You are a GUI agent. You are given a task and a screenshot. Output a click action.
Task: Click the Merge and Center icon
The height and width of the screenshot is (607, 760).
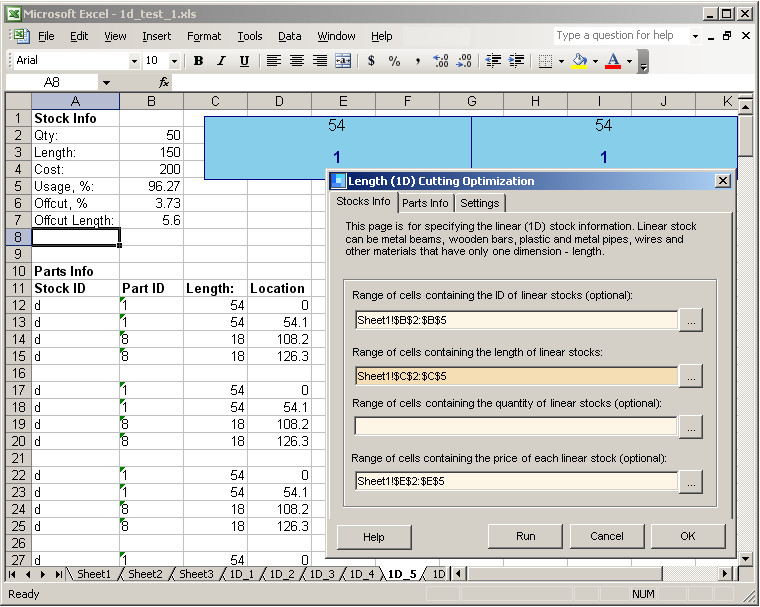(x=343, y=61)
